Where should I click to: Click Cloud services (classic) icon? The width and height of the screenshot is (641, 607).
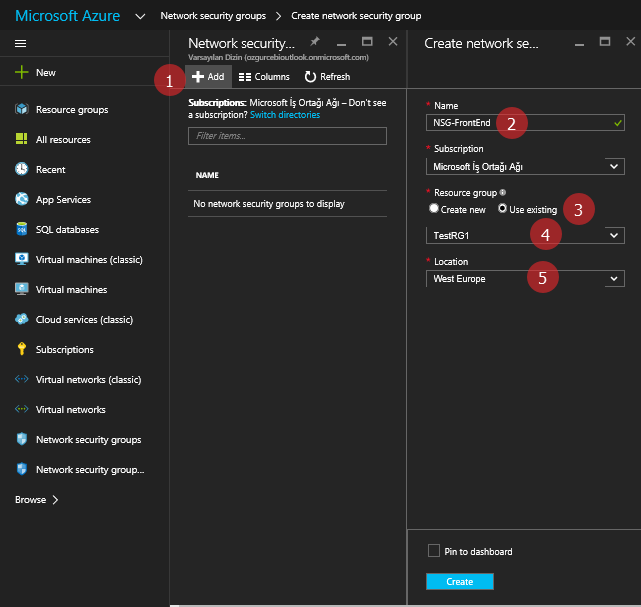pos(22,319)
